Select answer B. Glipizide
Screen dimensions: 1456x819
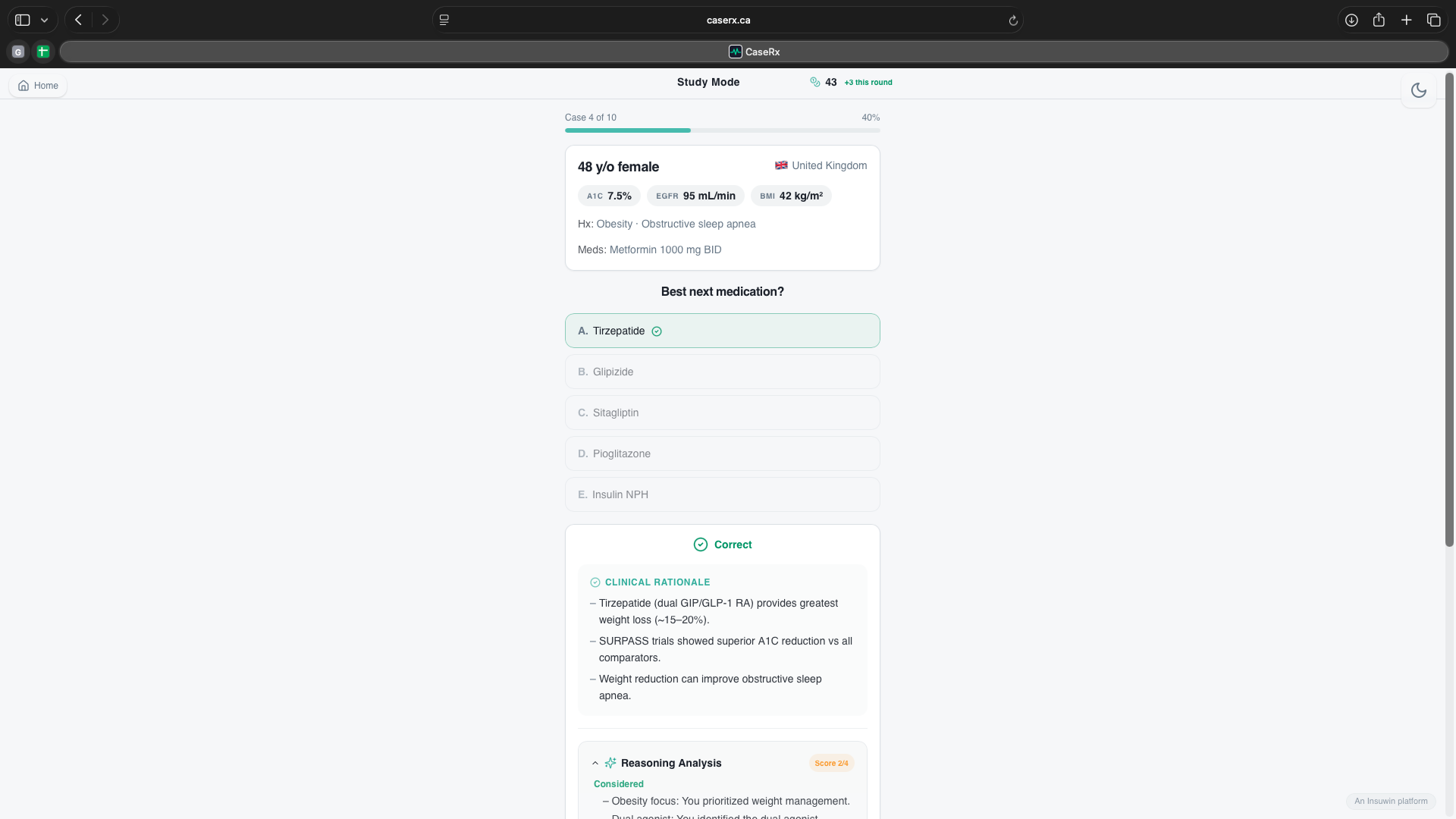pyautogui.click(x=722, y=372)
